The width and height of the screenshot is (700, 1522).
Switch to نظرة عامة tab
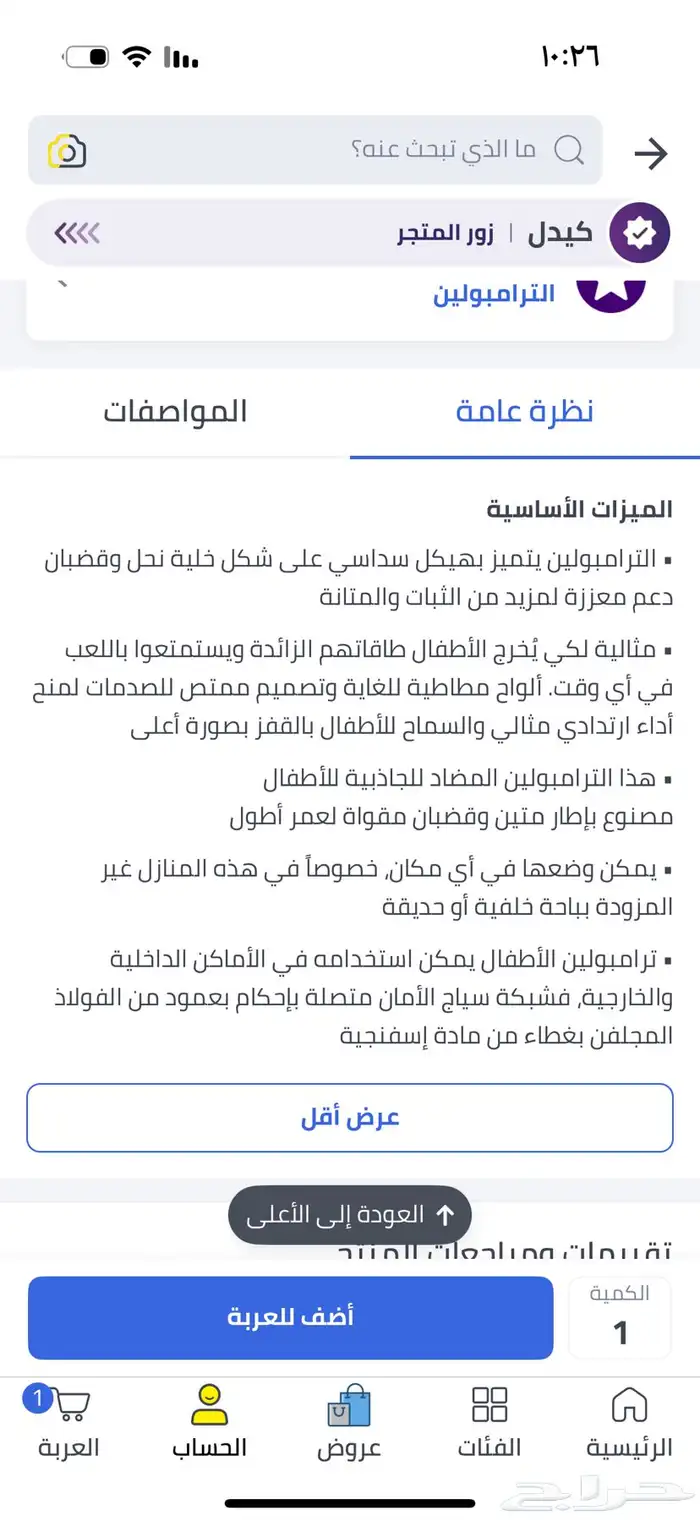pos(524,412)
